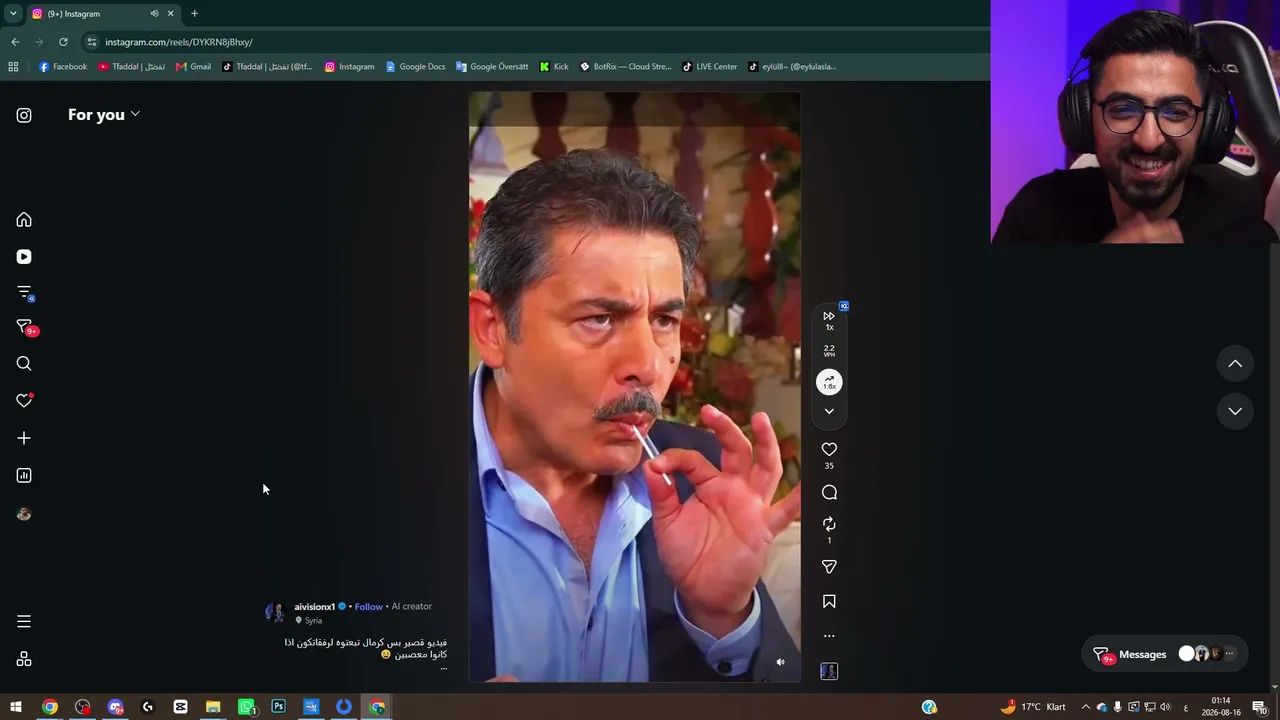Select the 1.6x speed boost button
The height and width of the screenshot is (720, 1280).
click(x=829, y=383)
